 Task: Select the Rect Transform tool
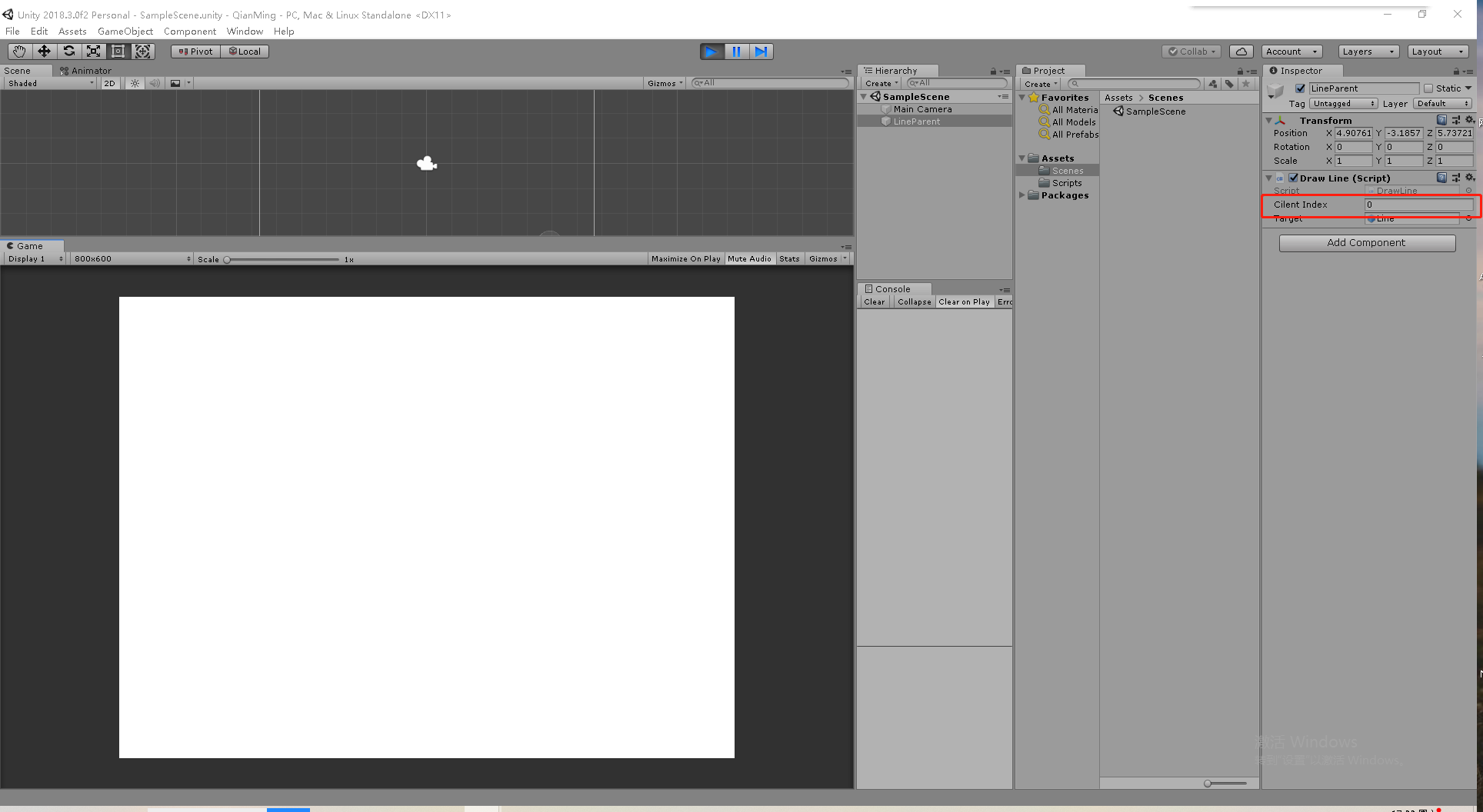coord(118,52)
